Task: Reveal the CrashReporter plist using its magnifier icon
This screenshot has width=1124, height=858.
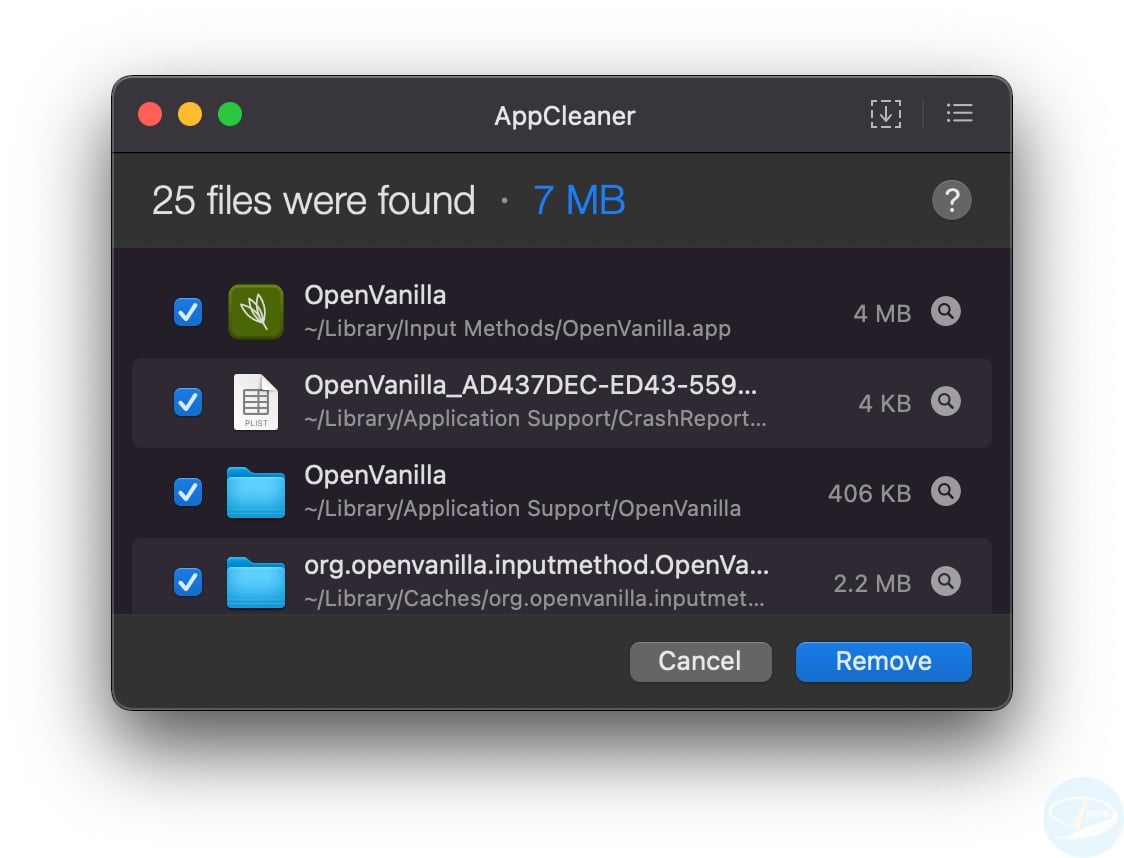Action: pyautogui.click(x=946, y=402)
